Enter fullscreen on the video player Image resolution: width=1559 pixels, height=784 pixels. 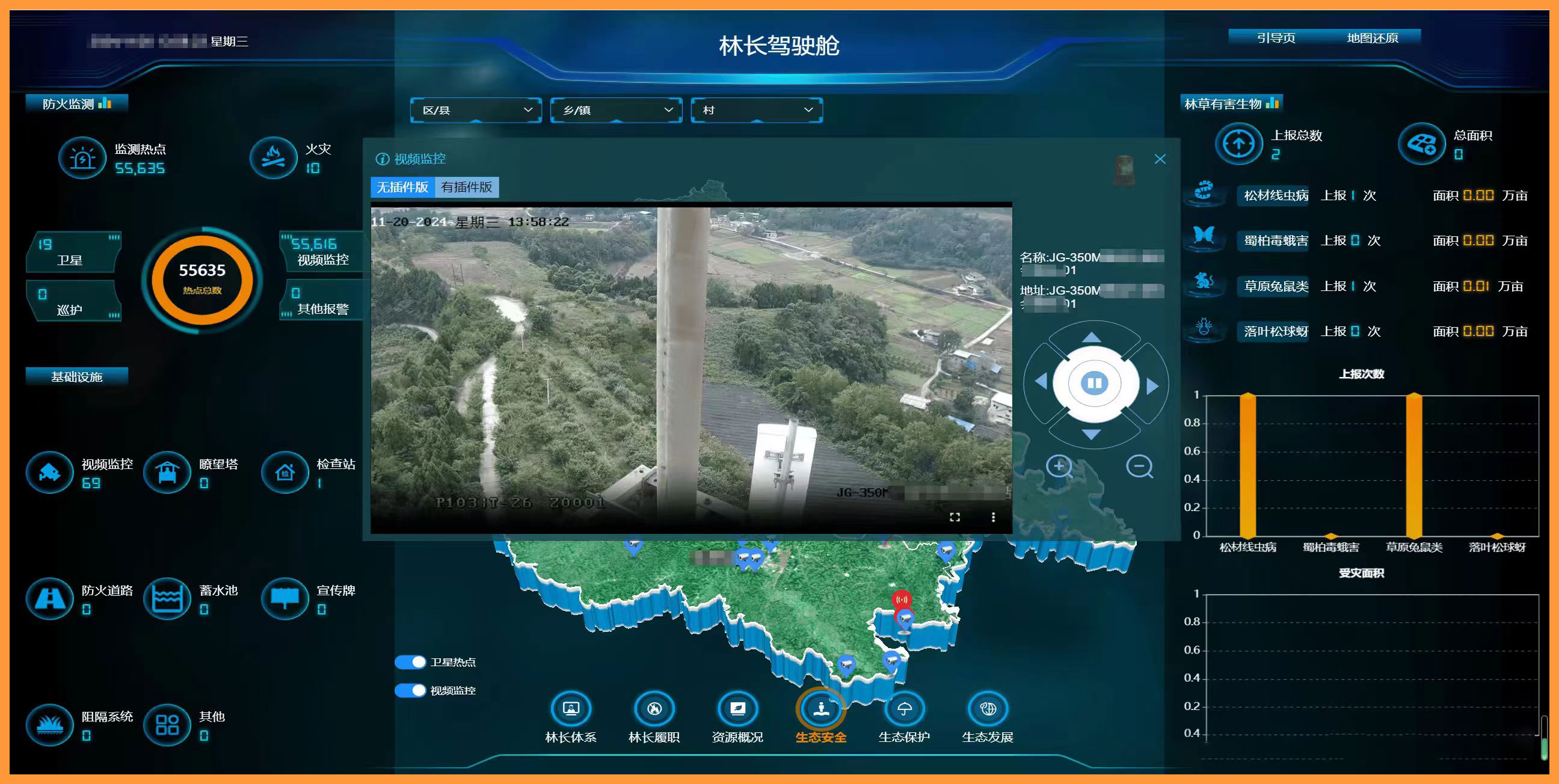pos(955,516)
